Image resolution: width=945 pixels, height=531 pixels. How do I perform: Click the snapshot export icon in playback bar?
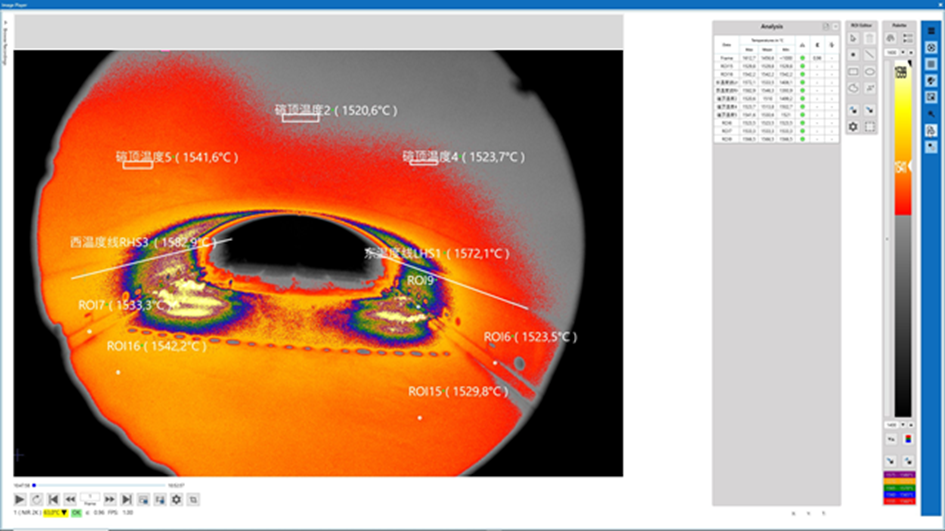click(143, 499)
